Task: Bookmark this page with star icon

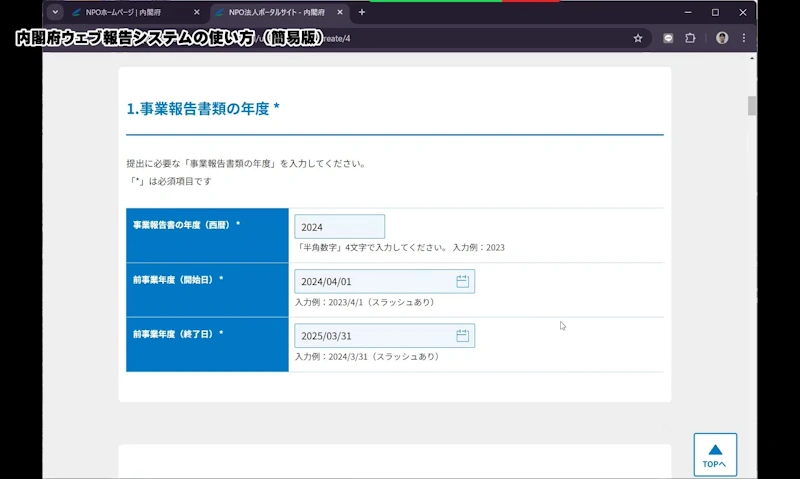Action: pyautogui.click(x=638, y=38)
